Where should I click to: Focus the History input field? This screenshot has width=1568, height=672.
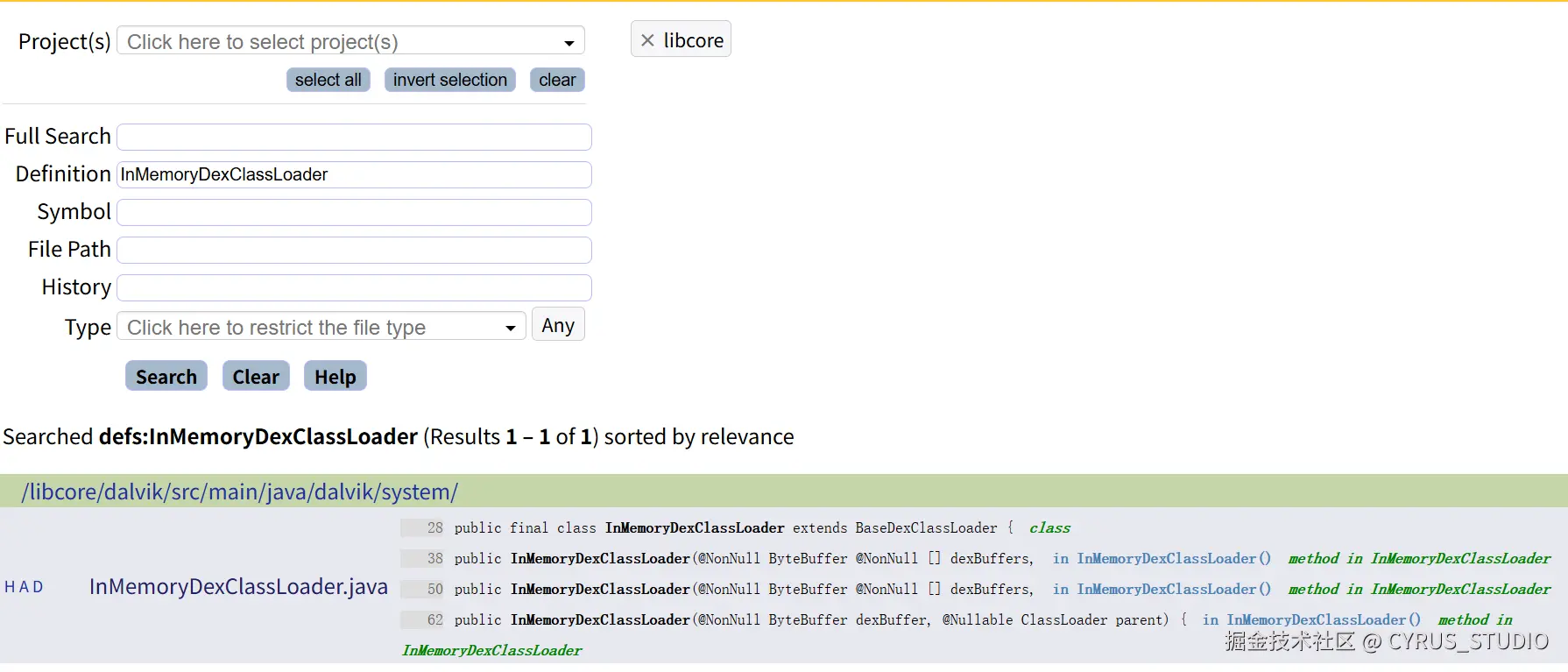(x=354, y=287)
